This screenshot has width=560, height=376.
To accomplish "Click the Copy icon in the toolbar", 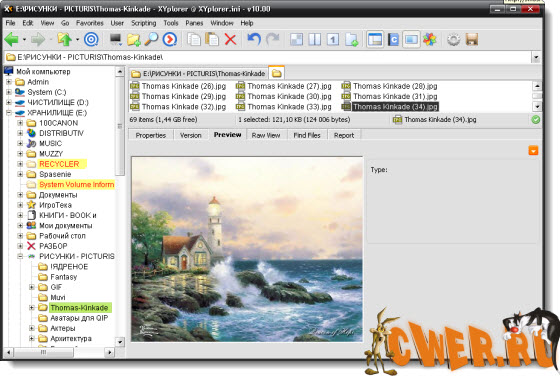I will coord(194,39).
